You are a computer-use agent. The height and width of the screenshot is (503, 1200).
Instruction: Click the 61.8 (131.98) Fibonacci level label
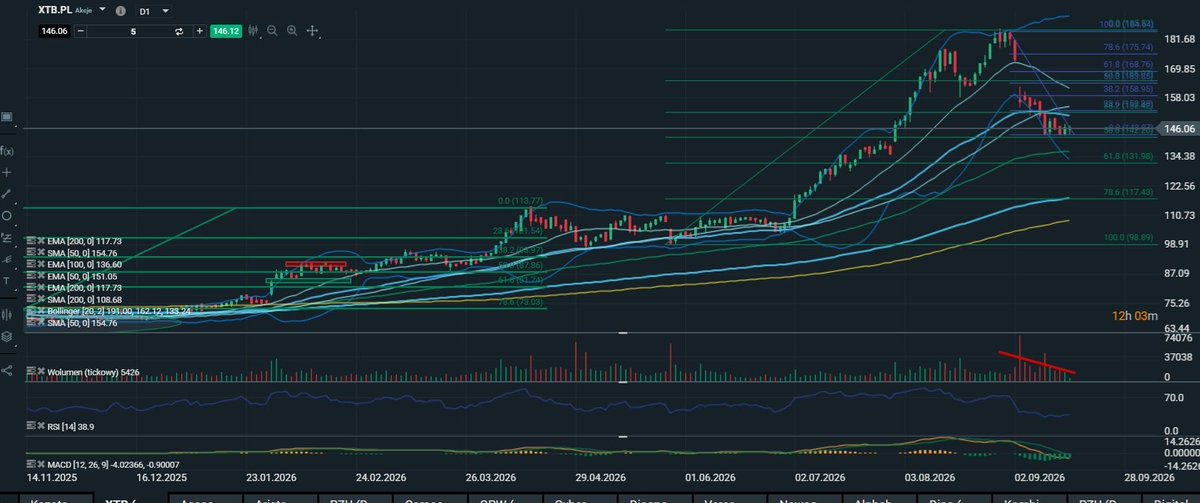click(1126, 156)
